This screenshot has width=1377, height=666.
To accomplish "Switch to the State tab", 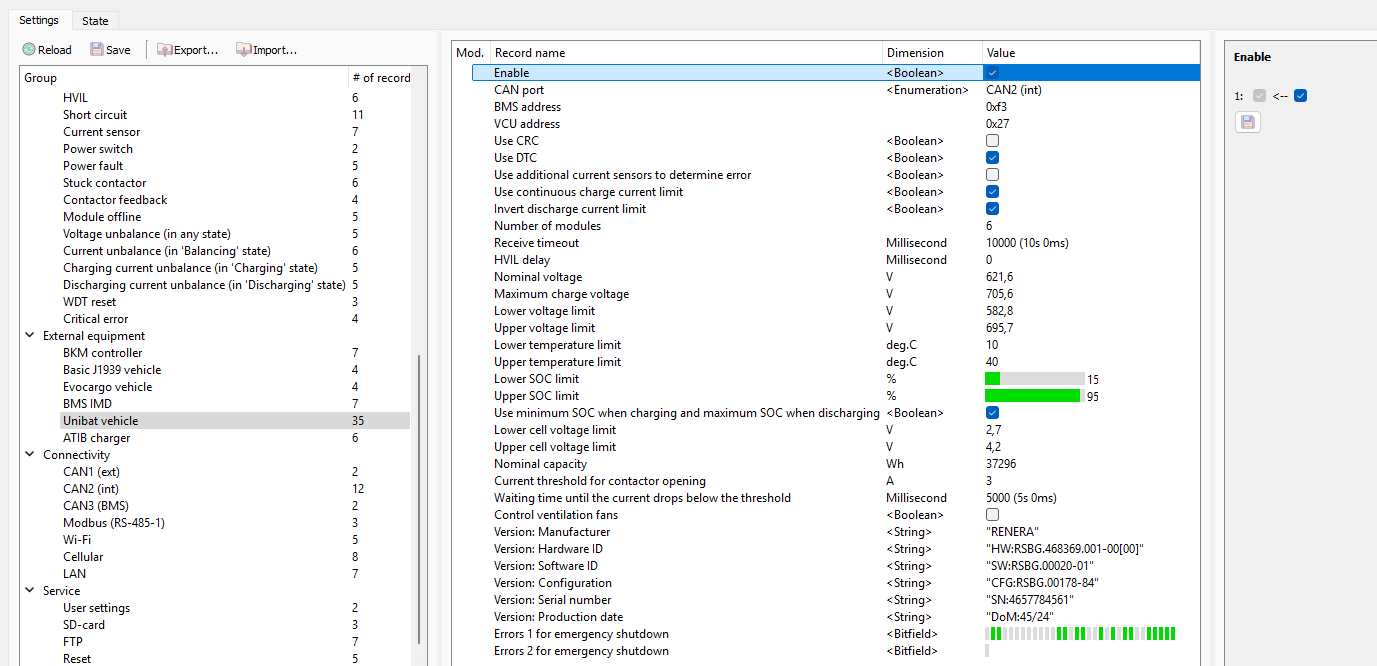I will [95, 20].
